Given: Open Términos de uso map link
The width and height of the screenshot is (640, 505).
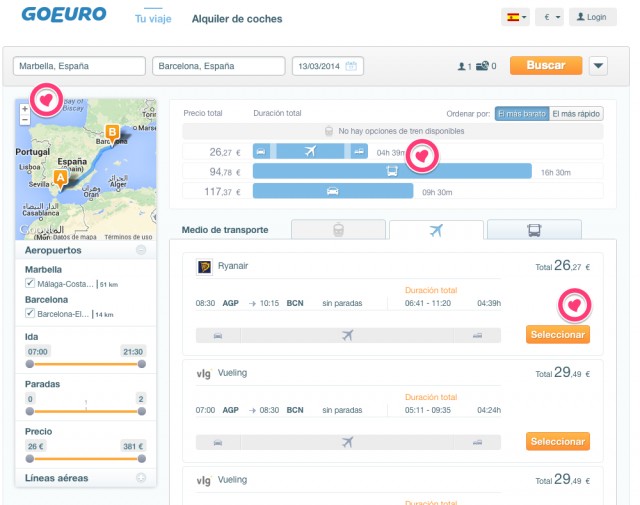Looking at the screenshot, I should click(128, 237).
